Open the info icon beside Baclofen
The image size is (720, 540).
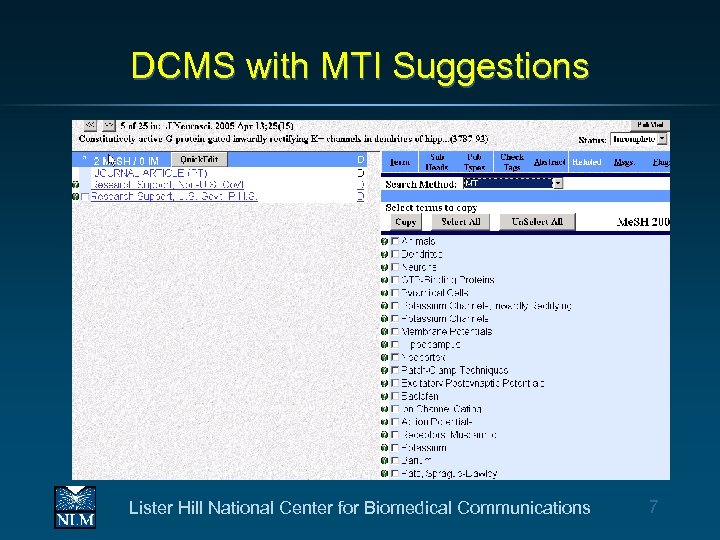tap(385, 396)
